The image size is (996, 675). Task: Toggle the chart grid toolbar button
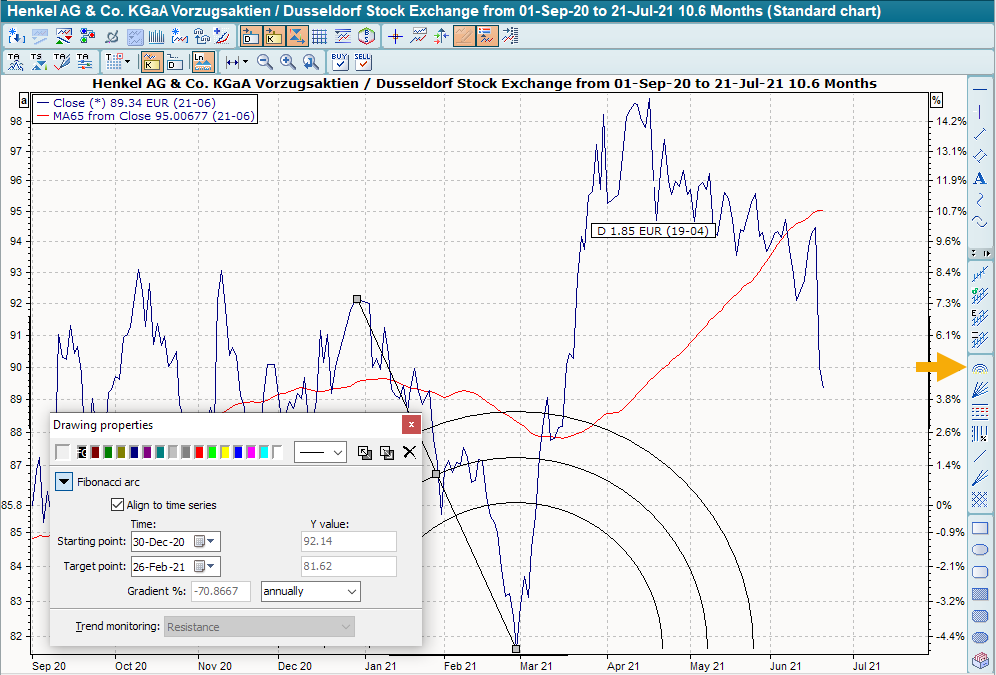click(x=320, y=37)
